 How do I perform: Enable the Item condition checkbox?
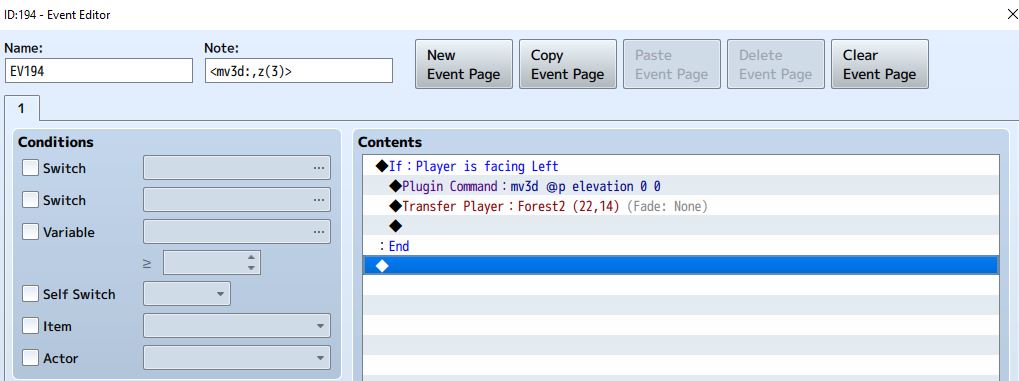click(x=31, y=326)
